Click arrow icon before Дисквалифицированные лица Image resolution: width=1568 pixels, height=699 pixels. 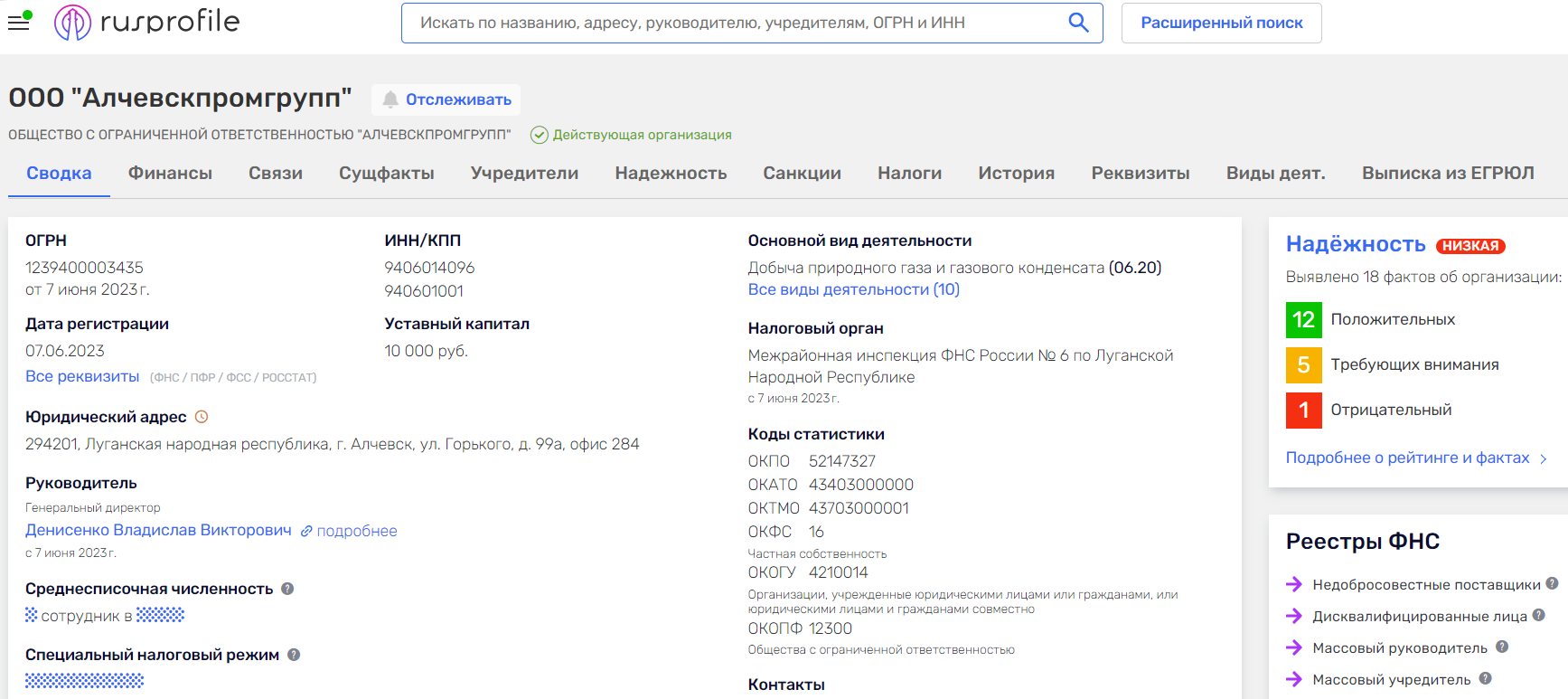[x=1294, y=617]
